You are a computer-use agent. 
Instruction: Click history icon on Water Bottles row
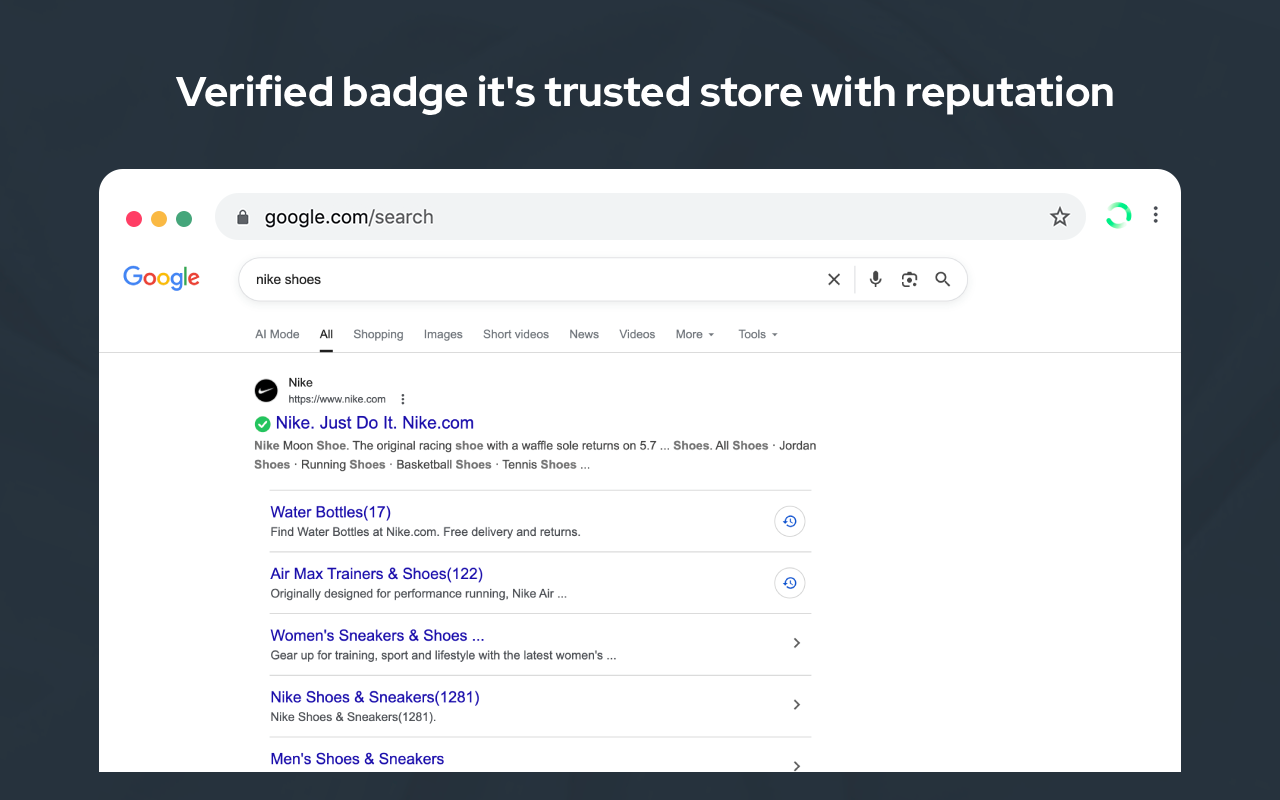pyautogui.click(x=790, y=521)
